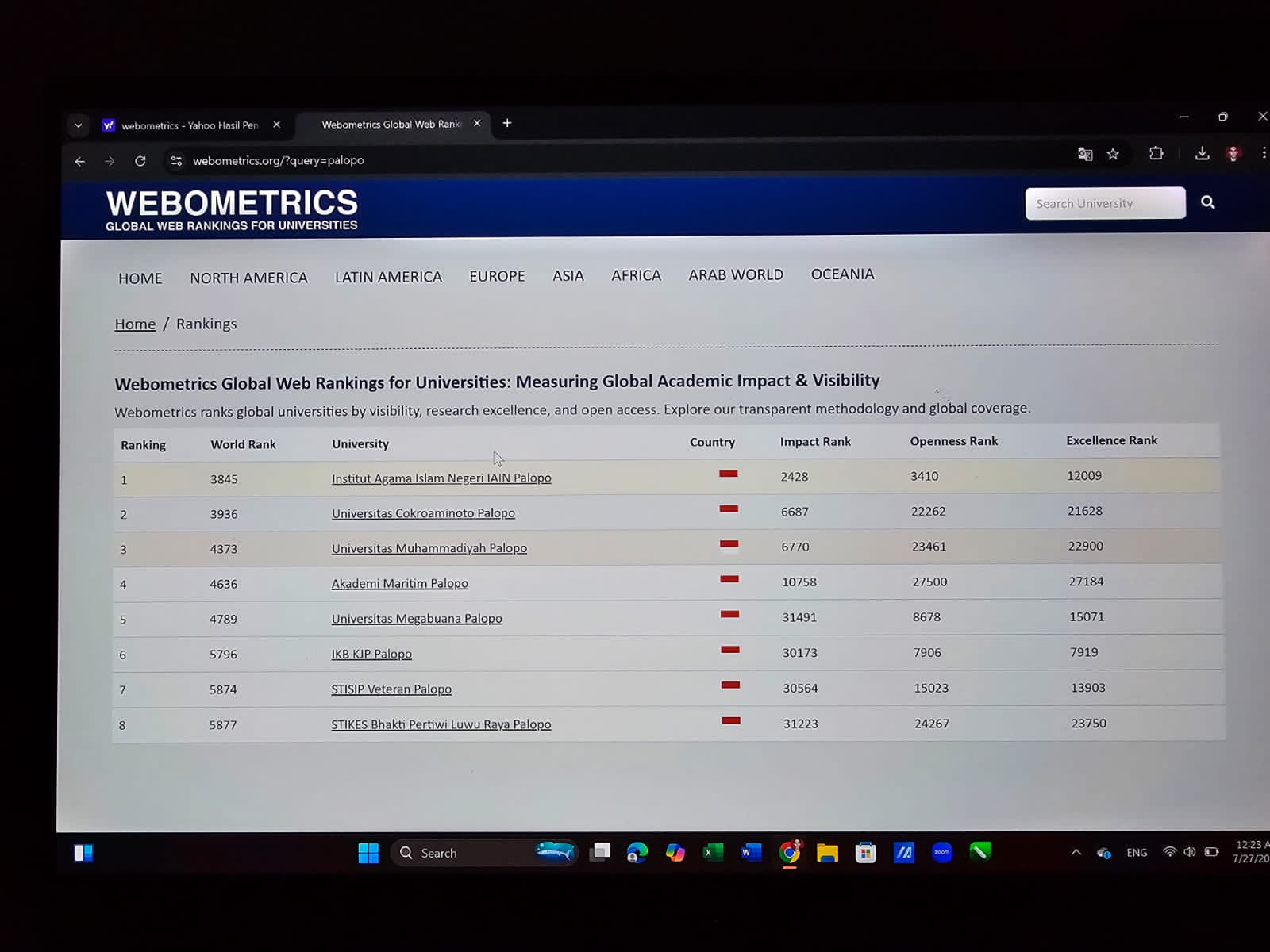Click the magnifier search icon on Webometrics

click(x=1207, y=202)
